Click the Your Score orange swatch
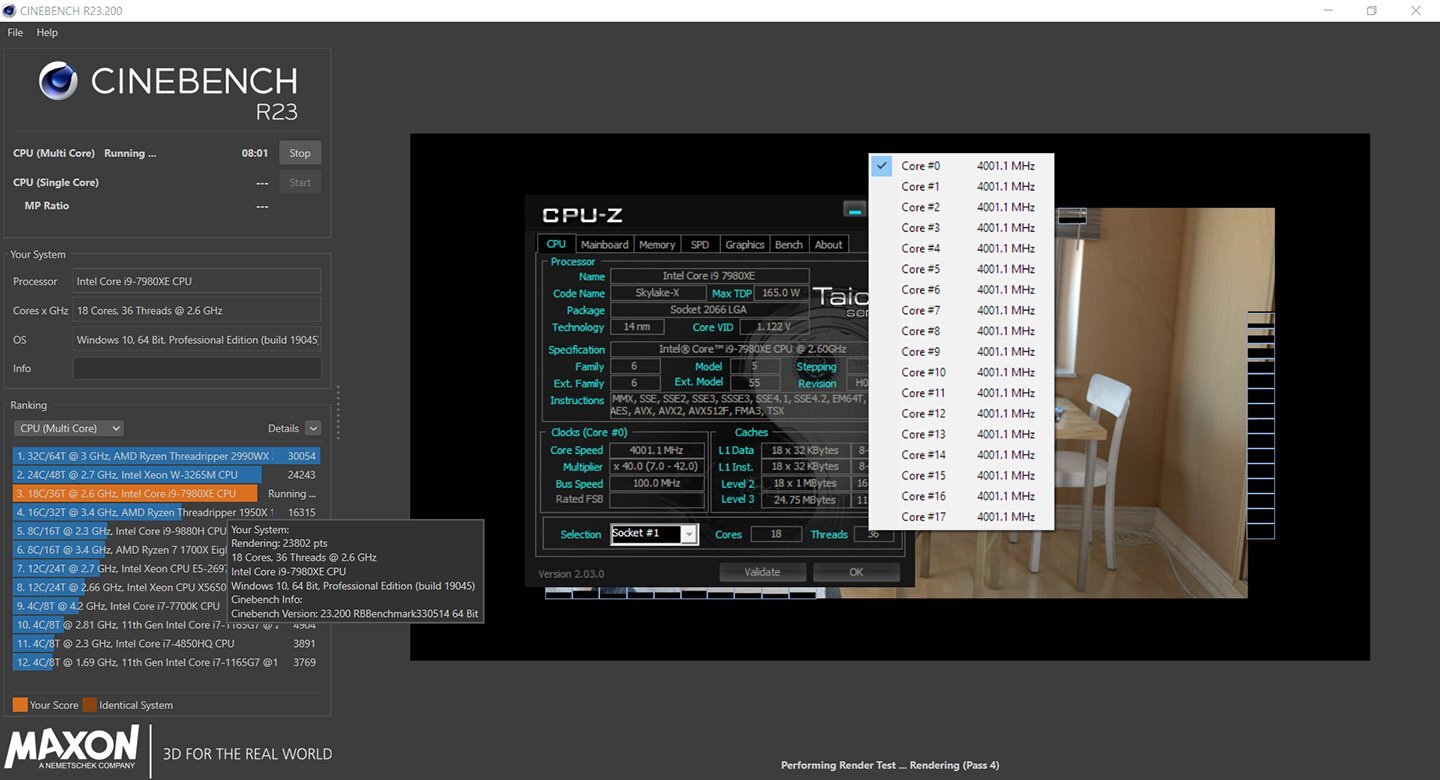This screenshot has height=780, width=1440. pyautogui.click(x=20, y=705)
